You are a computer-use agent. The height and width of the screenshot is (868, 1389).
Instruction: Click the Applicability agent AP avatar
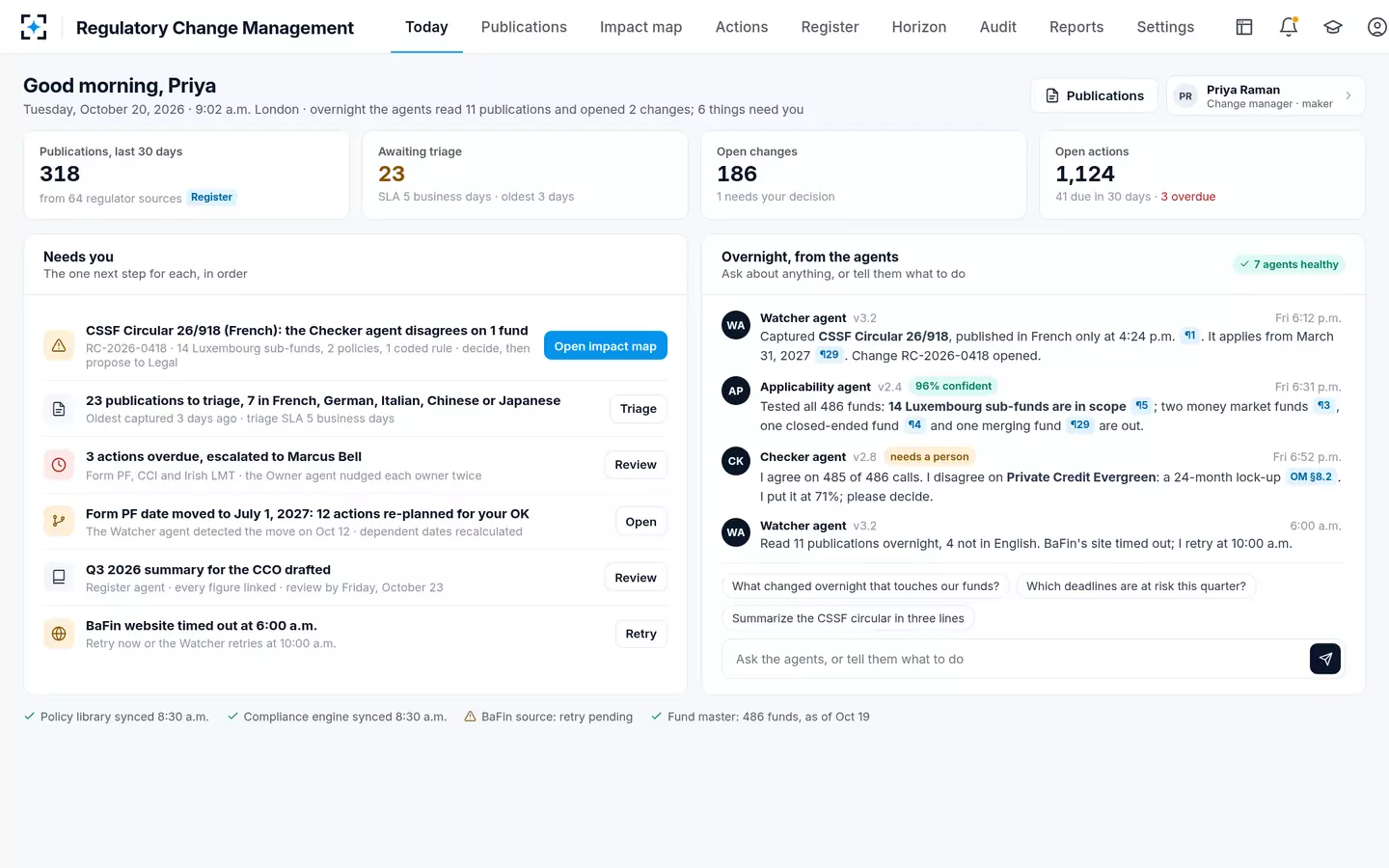click(736, 391)
